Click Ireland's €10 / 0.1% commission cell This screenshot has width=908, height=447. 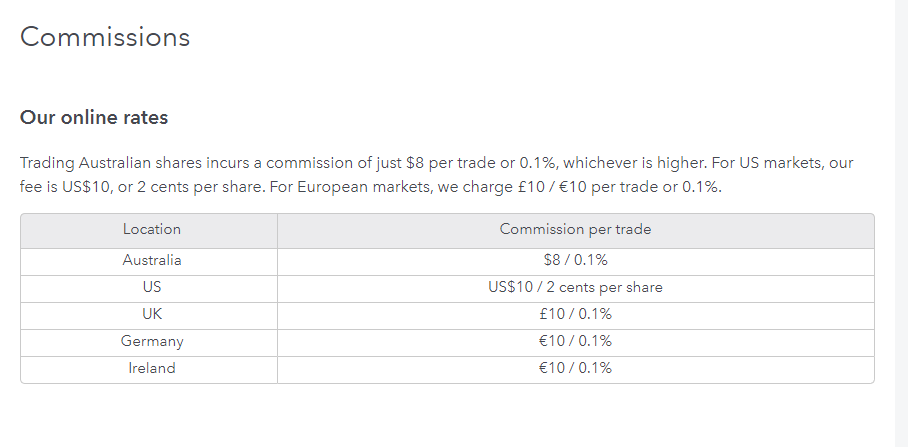pos(575,368)
